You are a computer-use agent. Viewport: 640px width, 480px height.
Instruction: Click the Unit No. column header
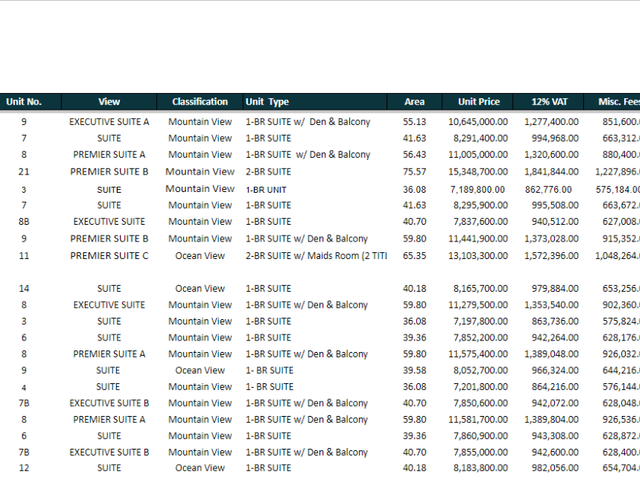pyautogui.click(x=24, y=102)
